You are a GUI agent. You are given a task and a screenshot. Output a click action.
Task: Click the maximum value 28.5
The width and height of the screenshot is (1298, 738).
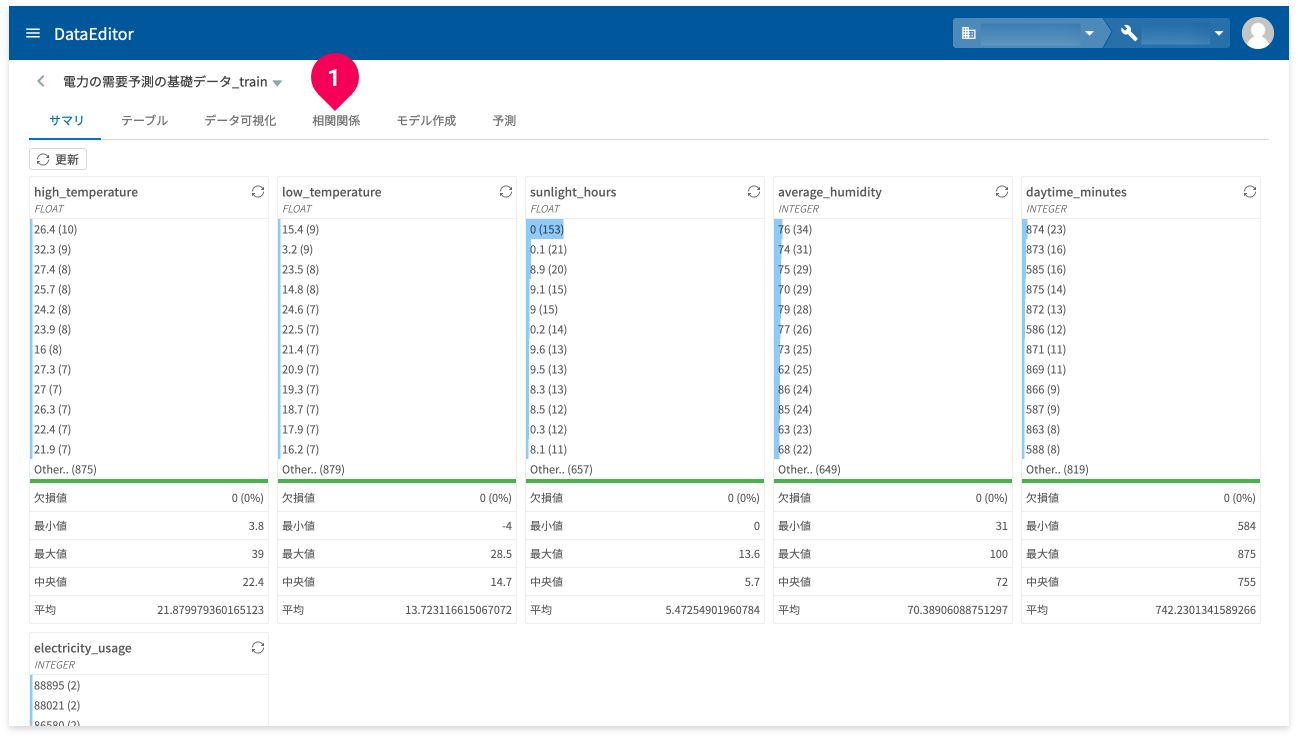(x=500, y=554)
